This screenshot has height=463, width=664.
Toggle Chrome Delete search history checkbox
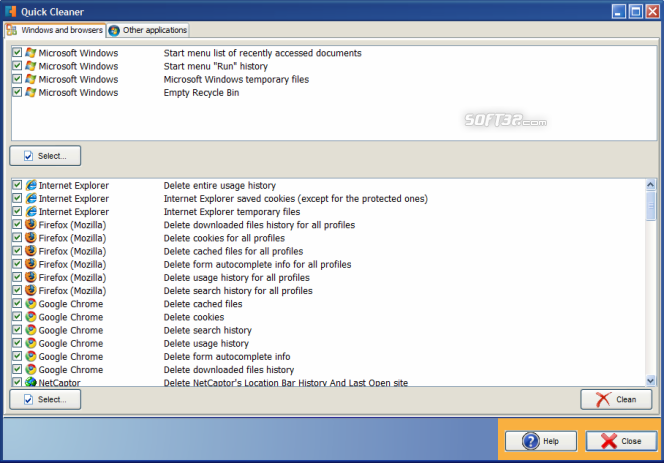[x=17, y=330]
